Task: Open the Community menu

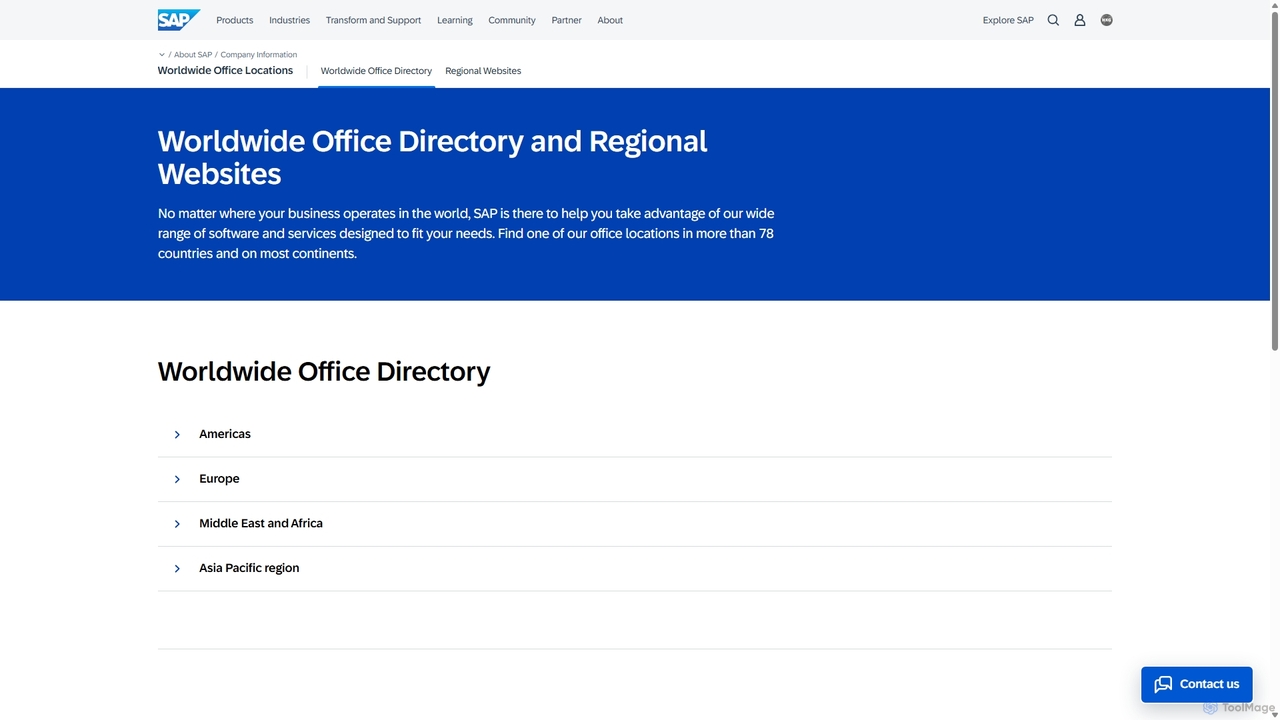Action: click(512, 20)
